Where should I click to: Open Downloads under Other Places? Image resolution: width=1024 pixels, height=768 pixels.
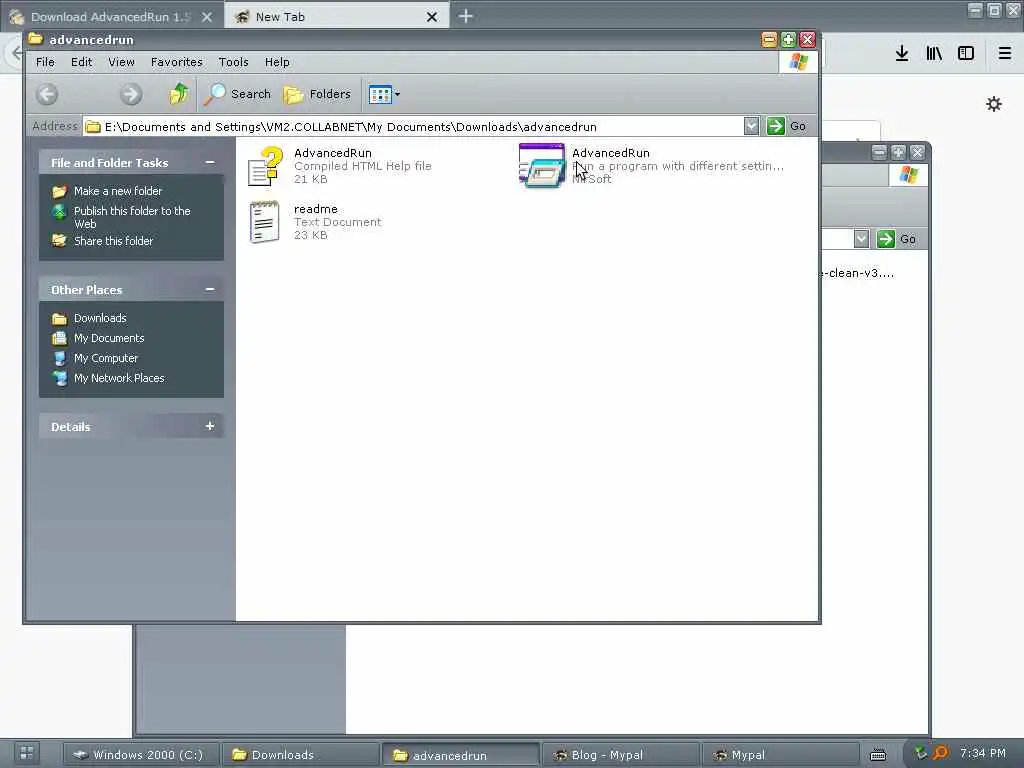[x=100, y=318]
